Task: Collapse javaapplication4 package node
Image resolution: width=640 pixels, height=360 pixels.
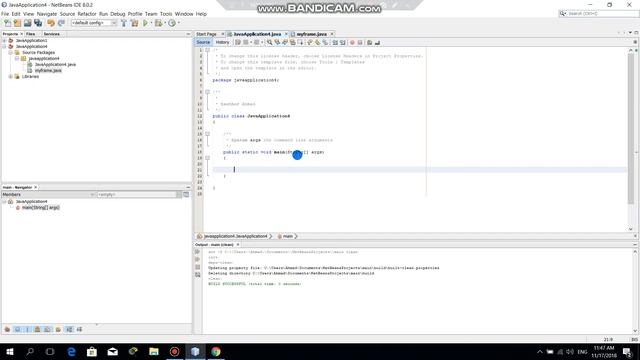Action: [x=17, y=58]
